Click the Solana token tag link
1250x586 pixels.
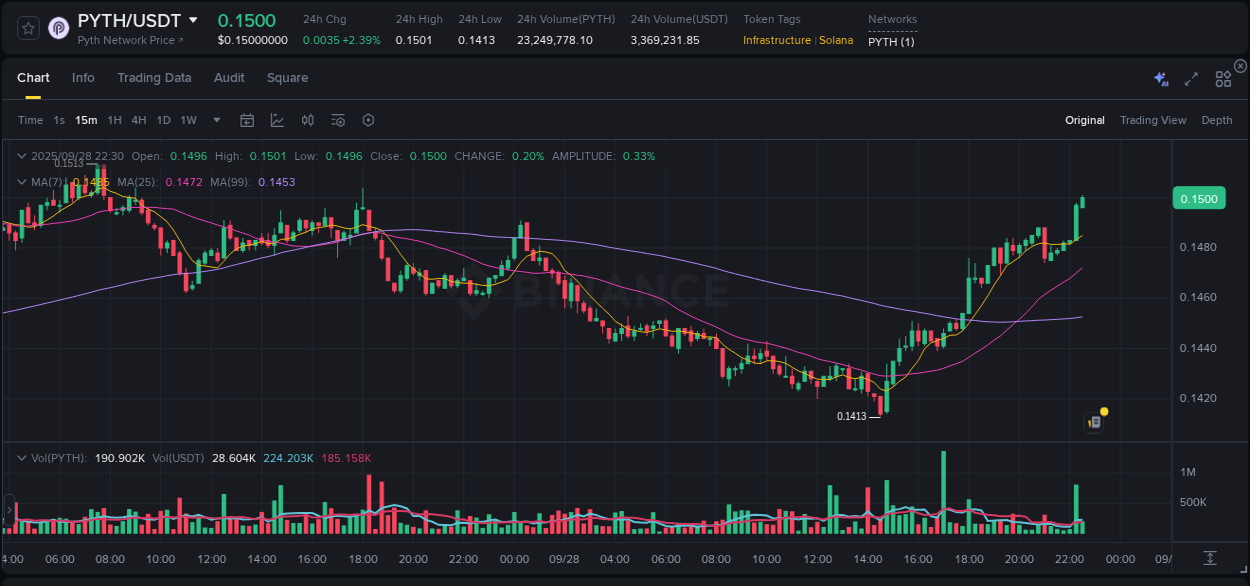click(837, 41)
